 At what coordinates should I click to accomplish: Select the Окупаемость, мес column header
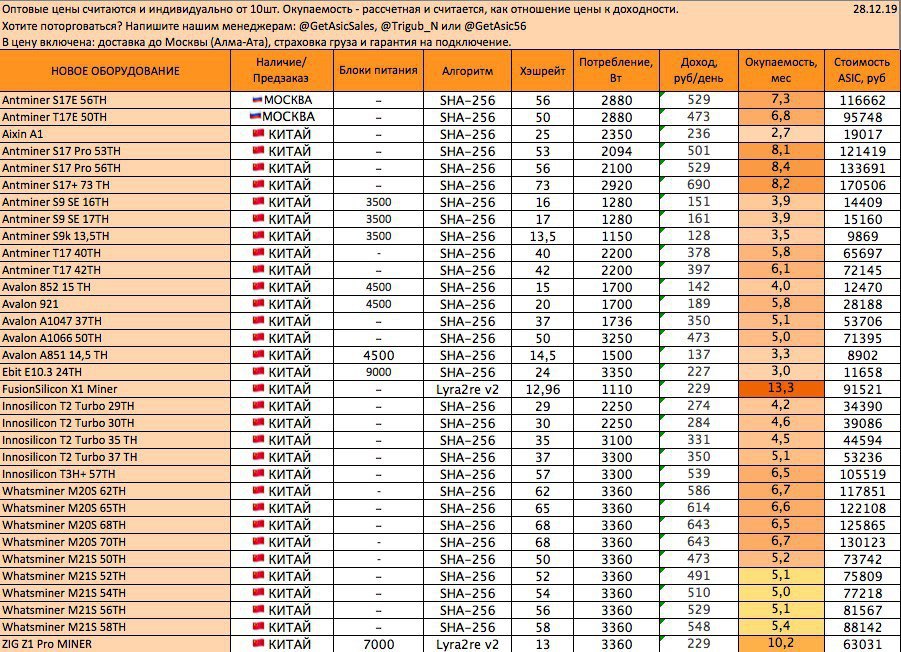(x=781, y=71)
